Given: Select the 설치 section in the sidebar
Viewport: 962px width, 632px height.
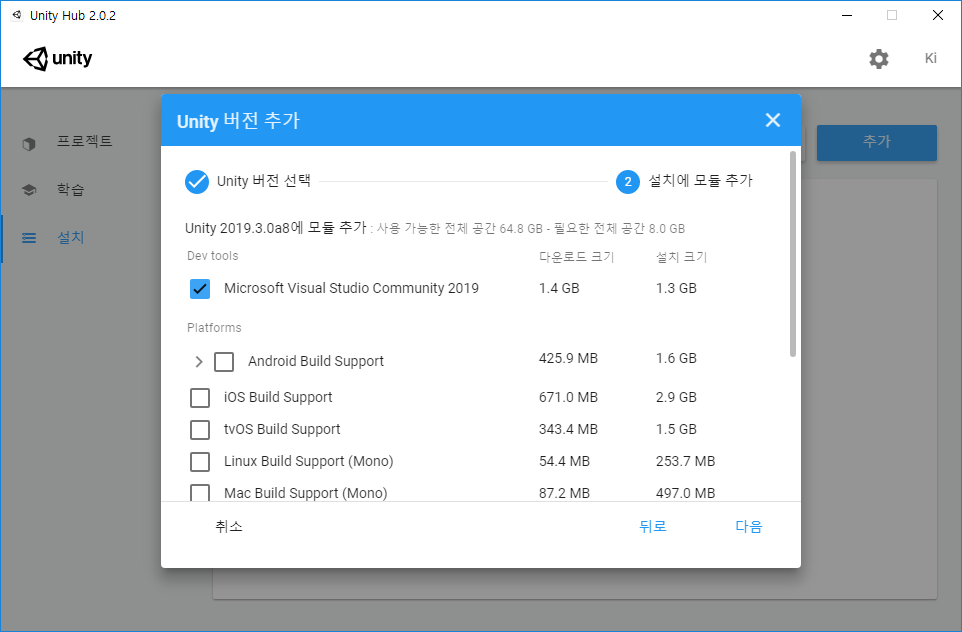Looking at the screenshot, I should click(71, 237).
